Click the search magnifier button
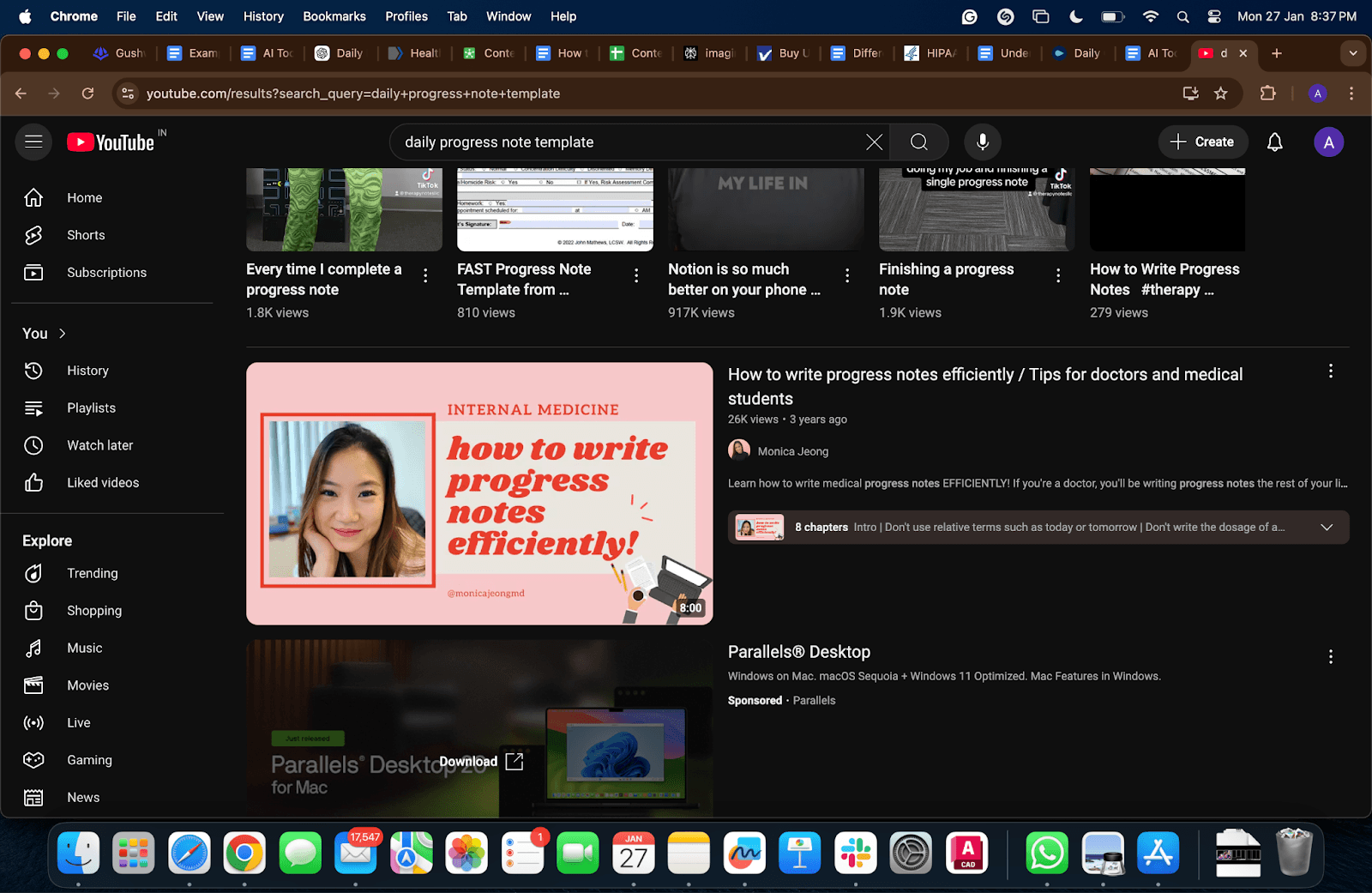The height and width of the screenshot is (893, 1372). point(919,142)
